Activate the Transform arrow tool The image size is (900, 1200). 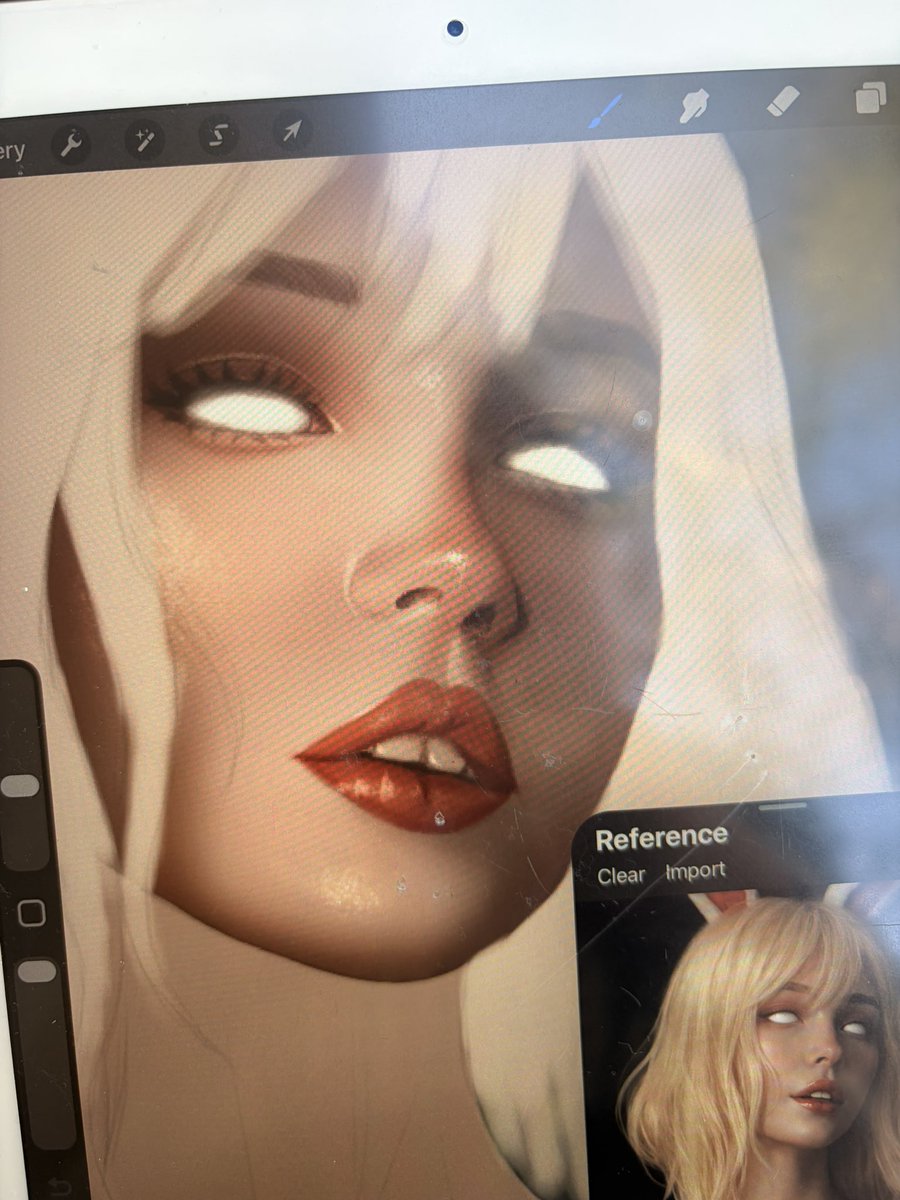coord(291,131)
